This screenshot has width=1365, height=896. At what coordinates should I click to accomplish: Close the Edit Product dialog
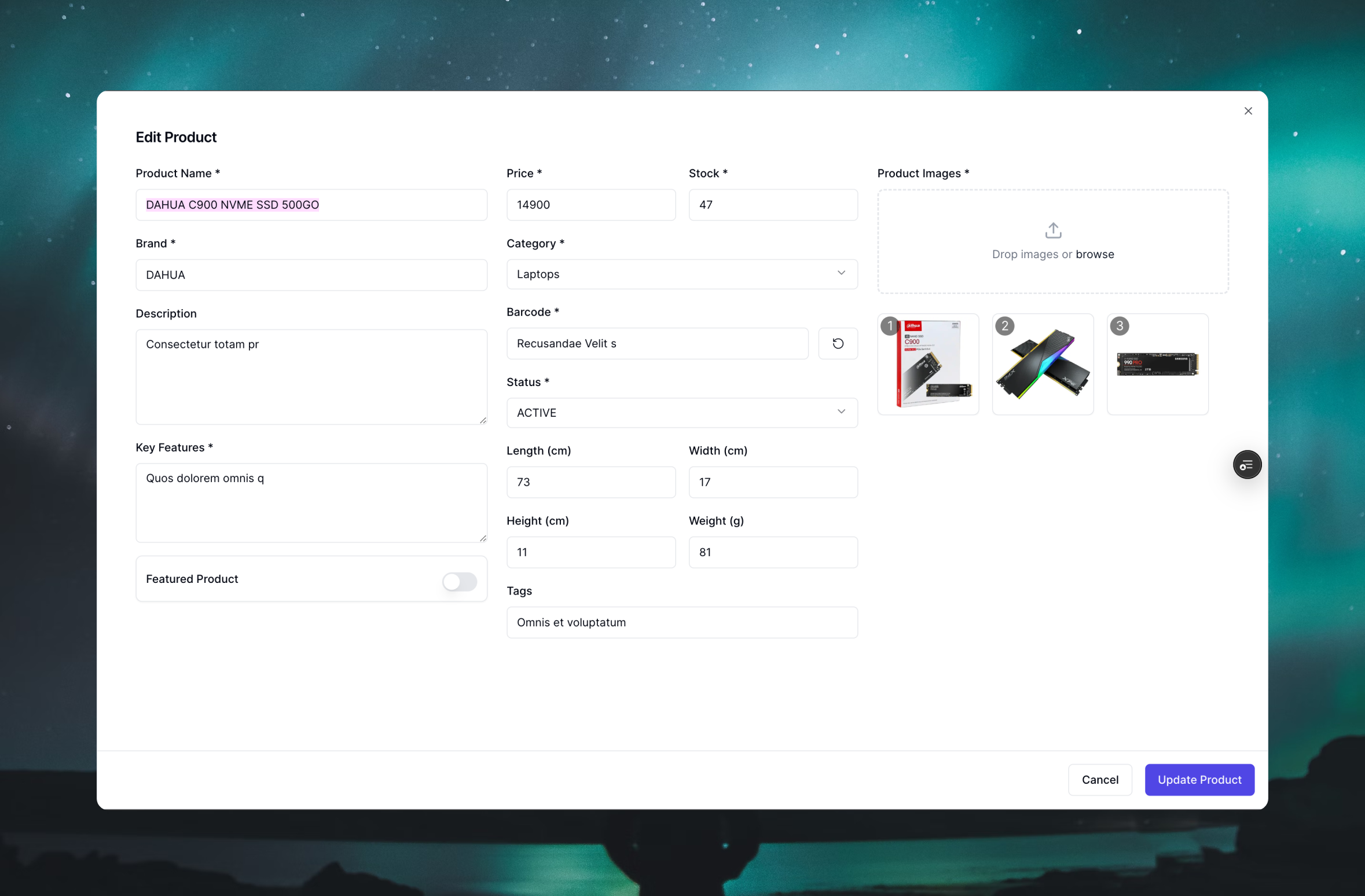click(x=1248, y=111)
